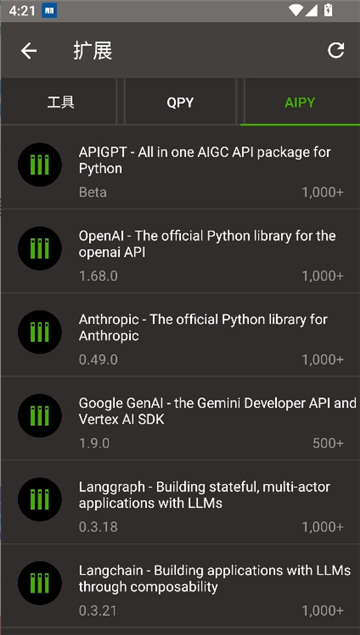
Task: Tap the OpenAI version 1.68.0 label
Action: (98, 276)
